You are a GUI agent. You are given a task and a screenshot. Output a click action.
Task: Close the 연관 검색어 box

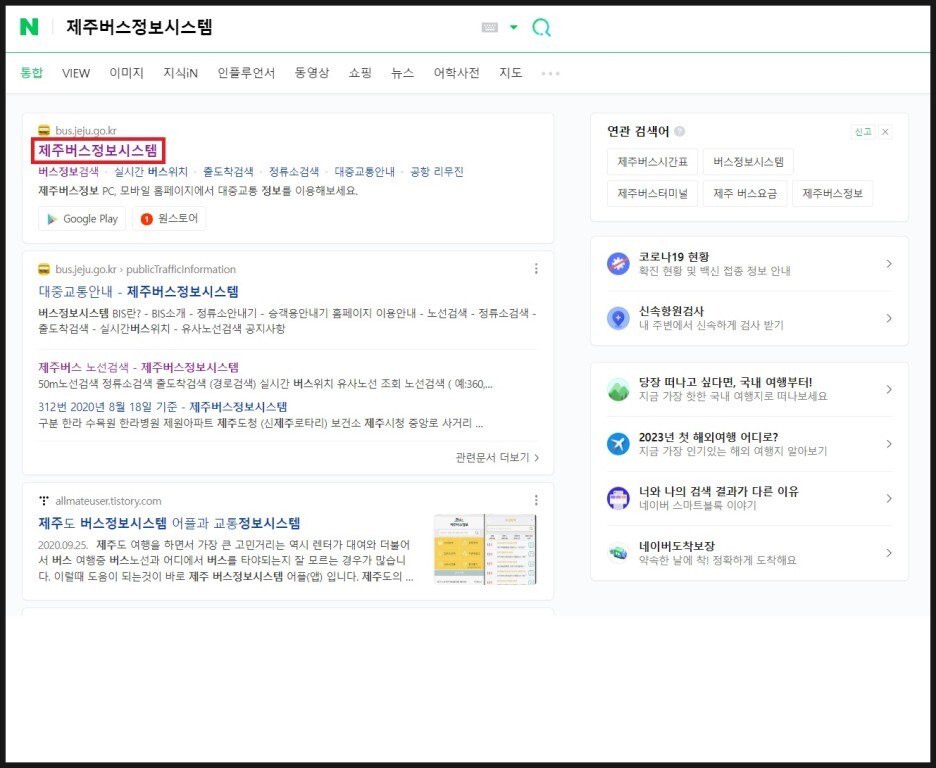[886, 132]
